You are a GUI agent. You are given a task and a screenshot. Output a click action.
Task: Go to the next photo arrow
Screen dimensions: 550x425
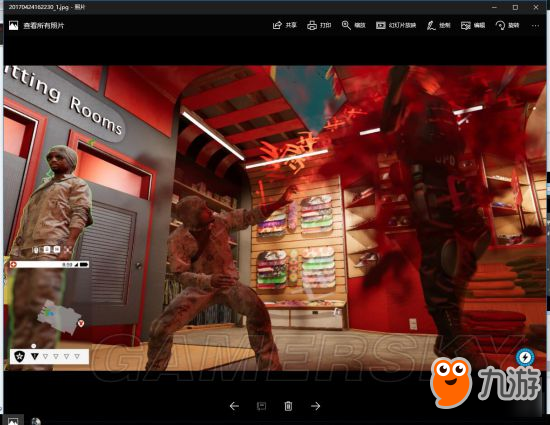315,406
